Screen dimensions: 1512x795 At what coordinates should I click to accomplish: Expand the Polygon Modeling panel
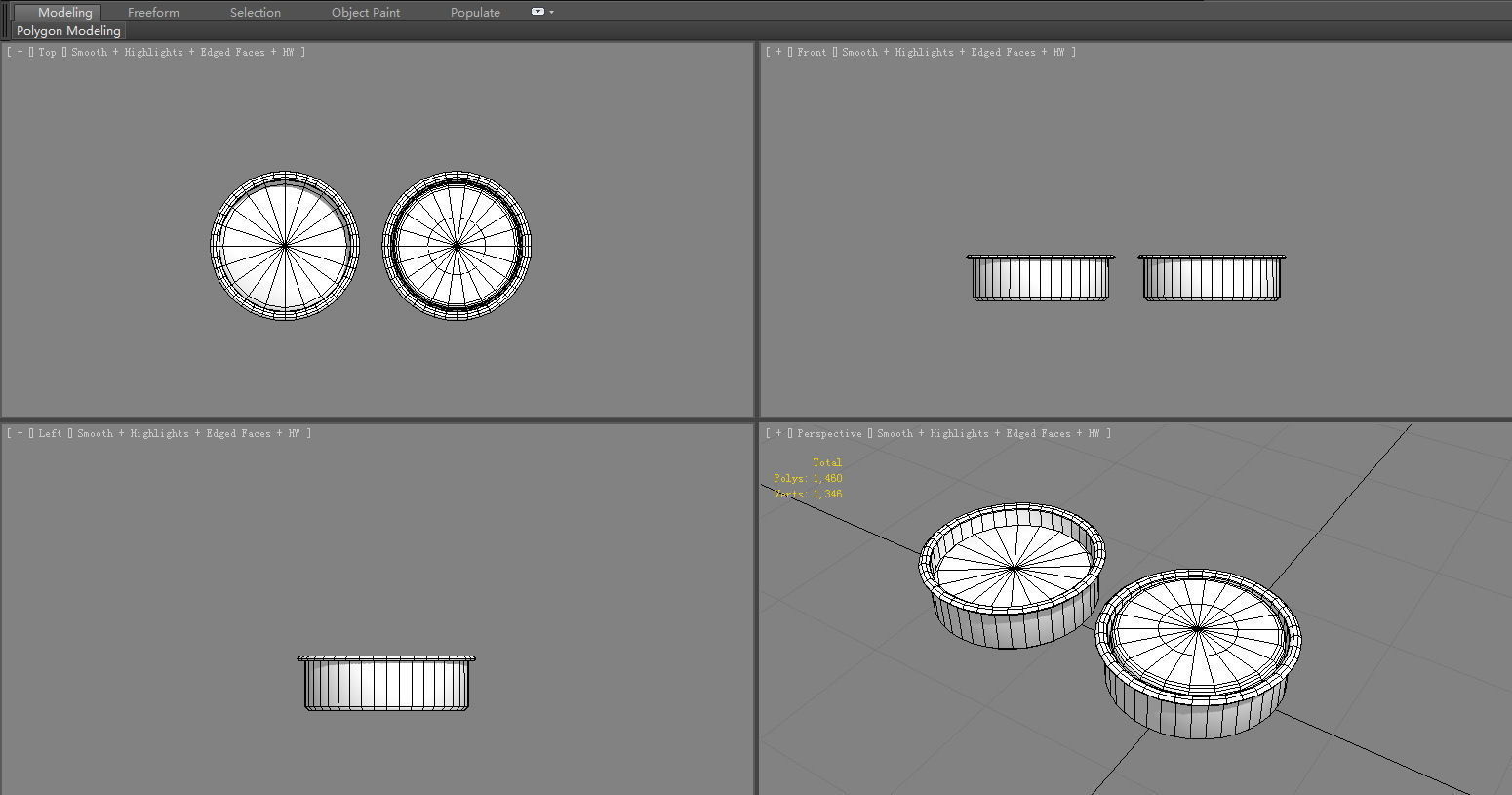[68, 31]
